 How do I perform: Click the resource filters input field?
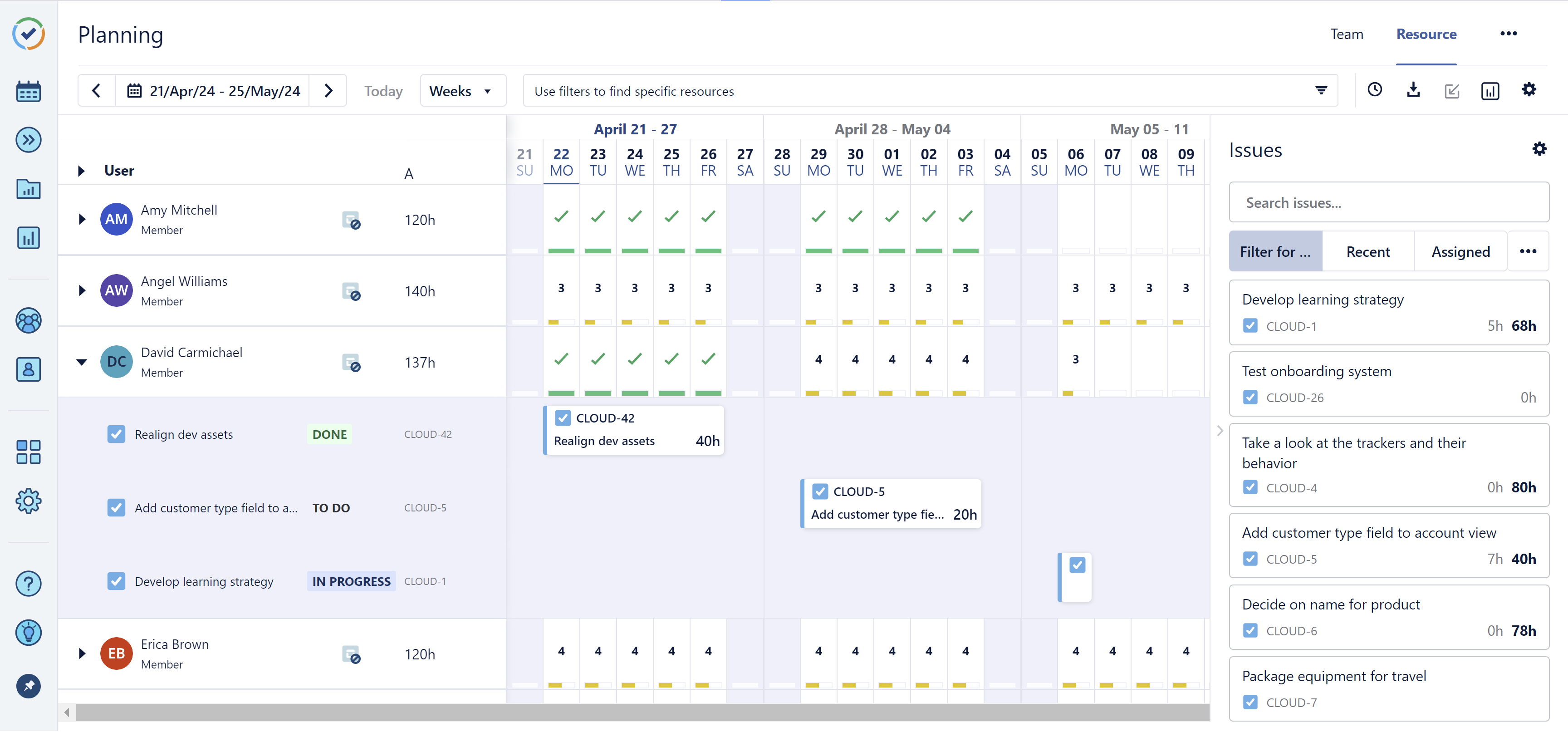tap(930, 91)
